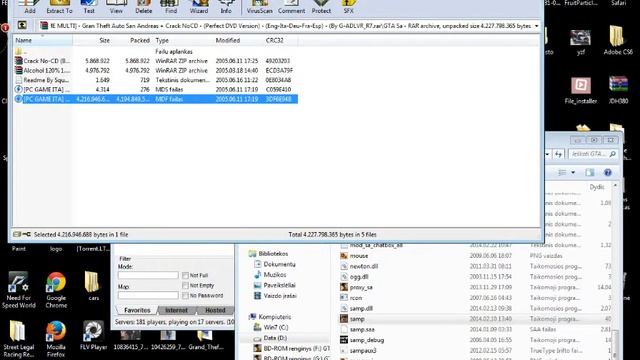
Task: Open the Wizard toolbar tool
Action: coord(199,7)
